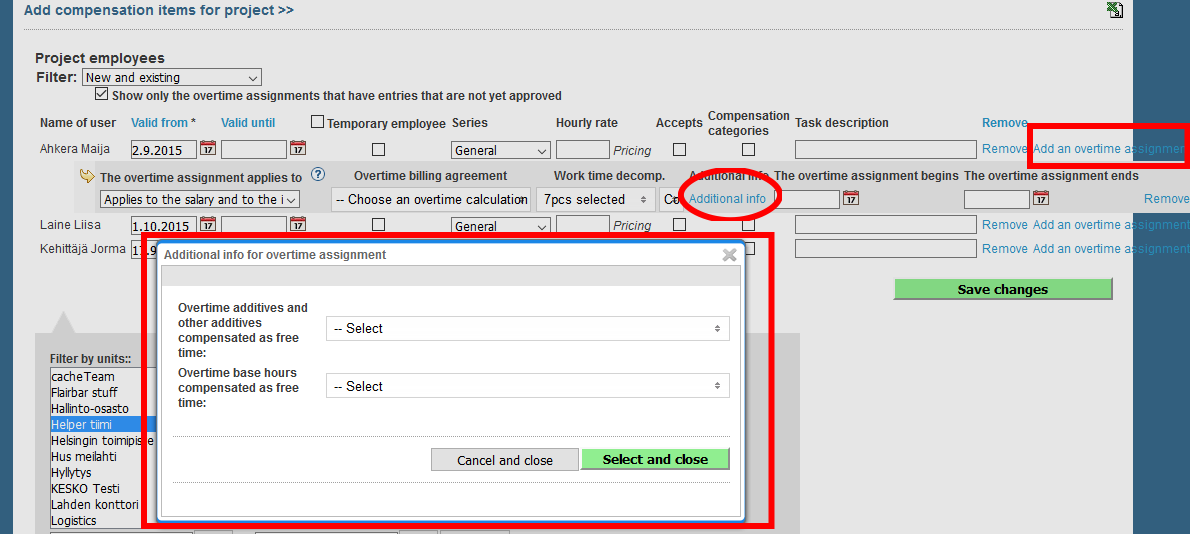The image size is (1190, 534).
Task: Open calendar for overtime assignment ends date
Action: click(x=1041, y=199)
